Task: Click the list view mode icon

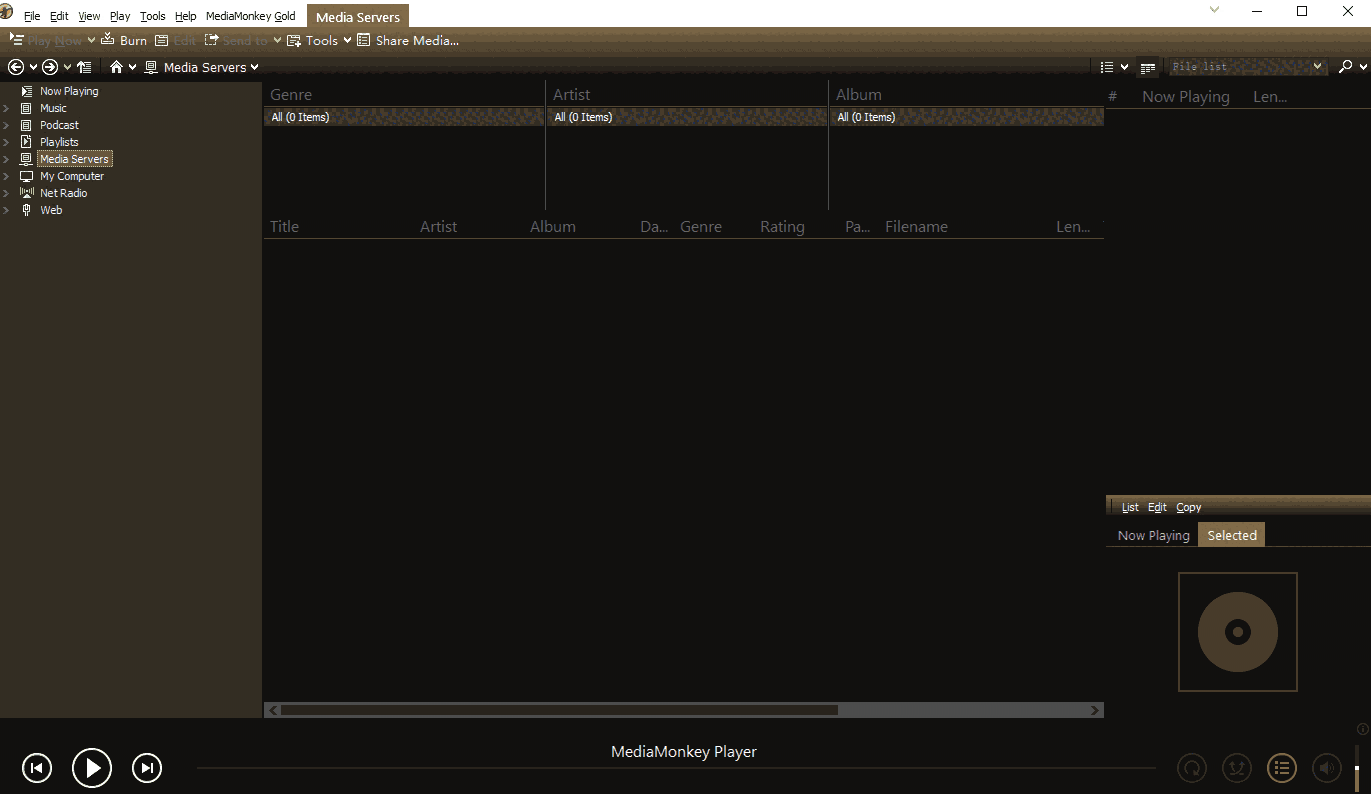Action: click(x=1107, y=67)
